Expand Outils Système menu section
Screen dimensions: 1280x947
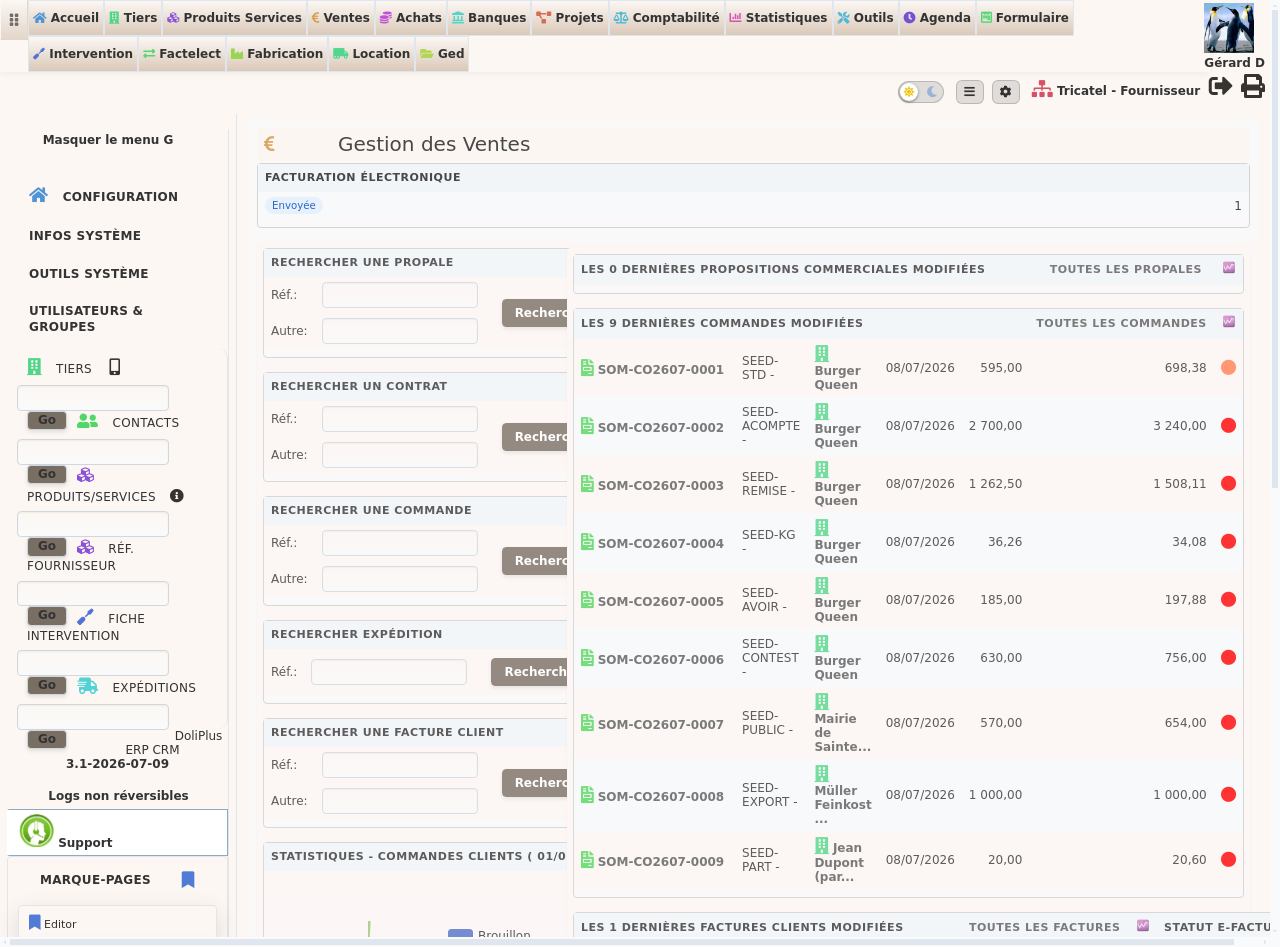tap(88, 274)
